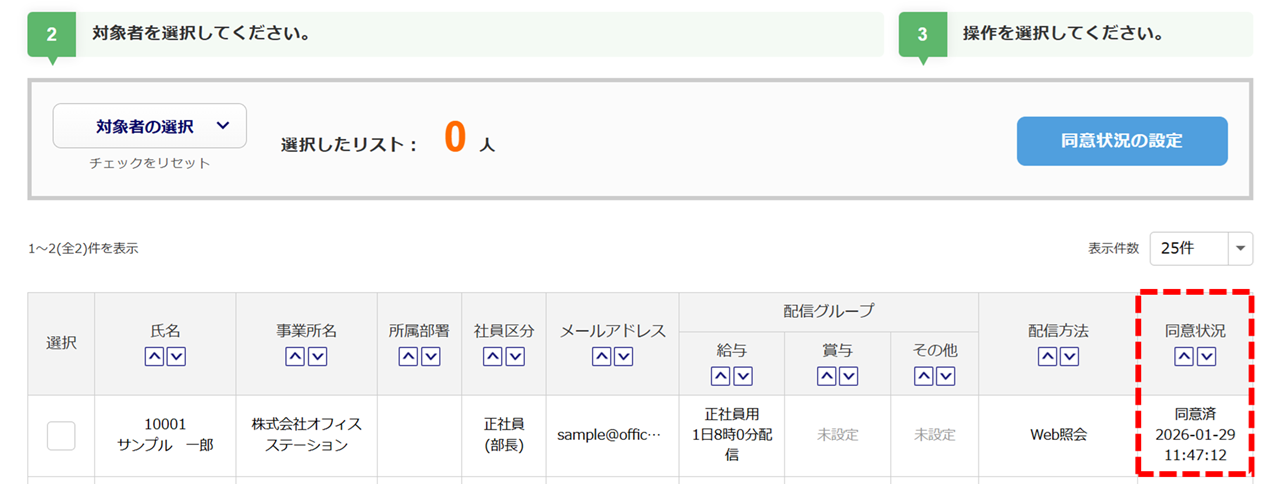Sort 氏名 column descending

176,357
